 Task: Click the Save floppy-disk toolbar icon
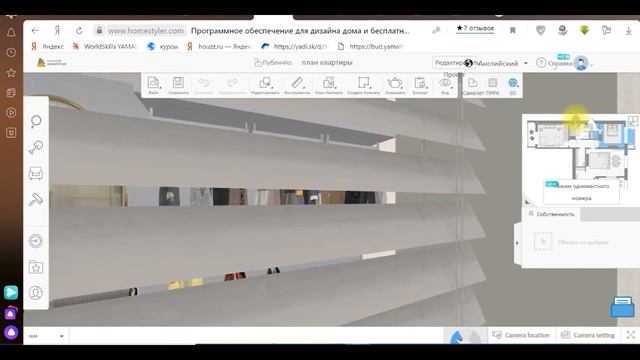[x=178, y=85]
